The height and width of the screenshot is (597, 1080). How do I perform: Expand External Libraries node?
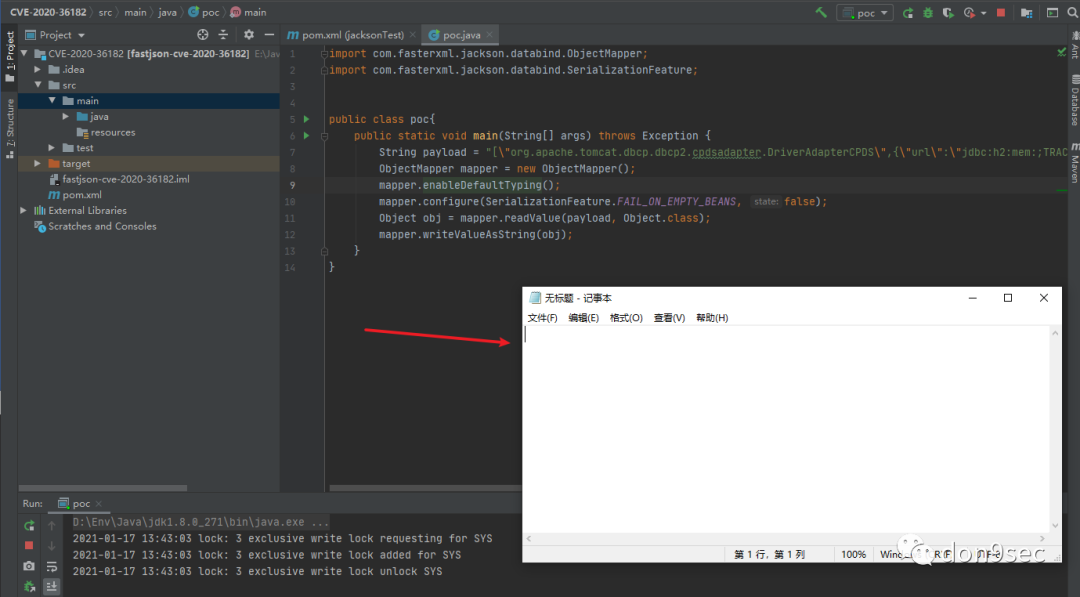coord(23,210)
